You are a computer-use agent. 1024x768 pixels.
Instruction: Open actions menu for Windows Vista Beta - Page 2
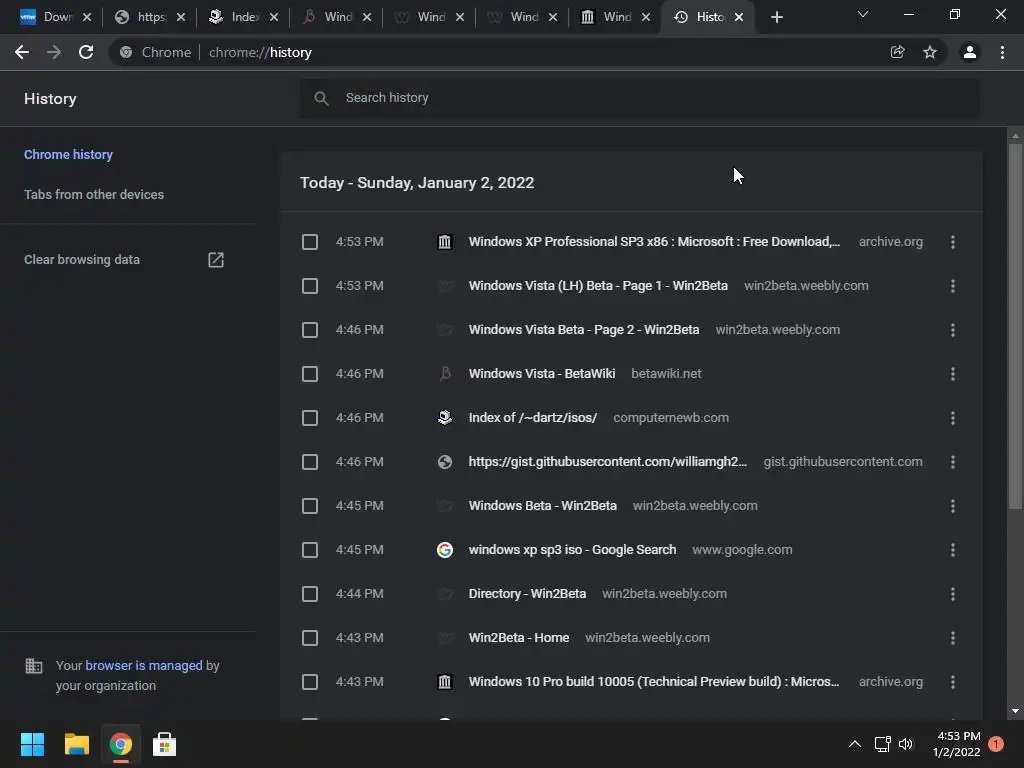point(953,330)
